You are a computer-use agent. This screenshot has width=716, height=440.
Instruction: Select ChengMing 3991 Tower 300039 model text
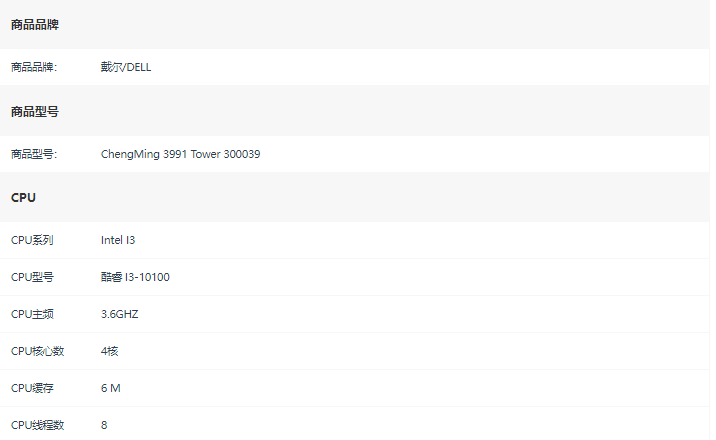[x=180, y=154]
